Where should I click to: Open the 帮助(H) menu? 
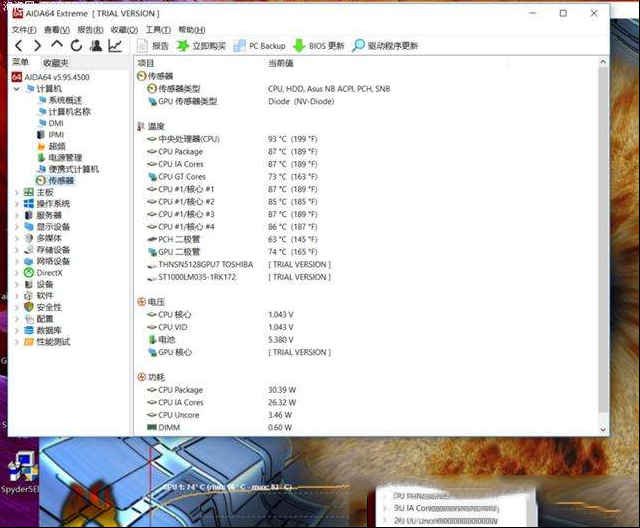[x=192, y=30]
